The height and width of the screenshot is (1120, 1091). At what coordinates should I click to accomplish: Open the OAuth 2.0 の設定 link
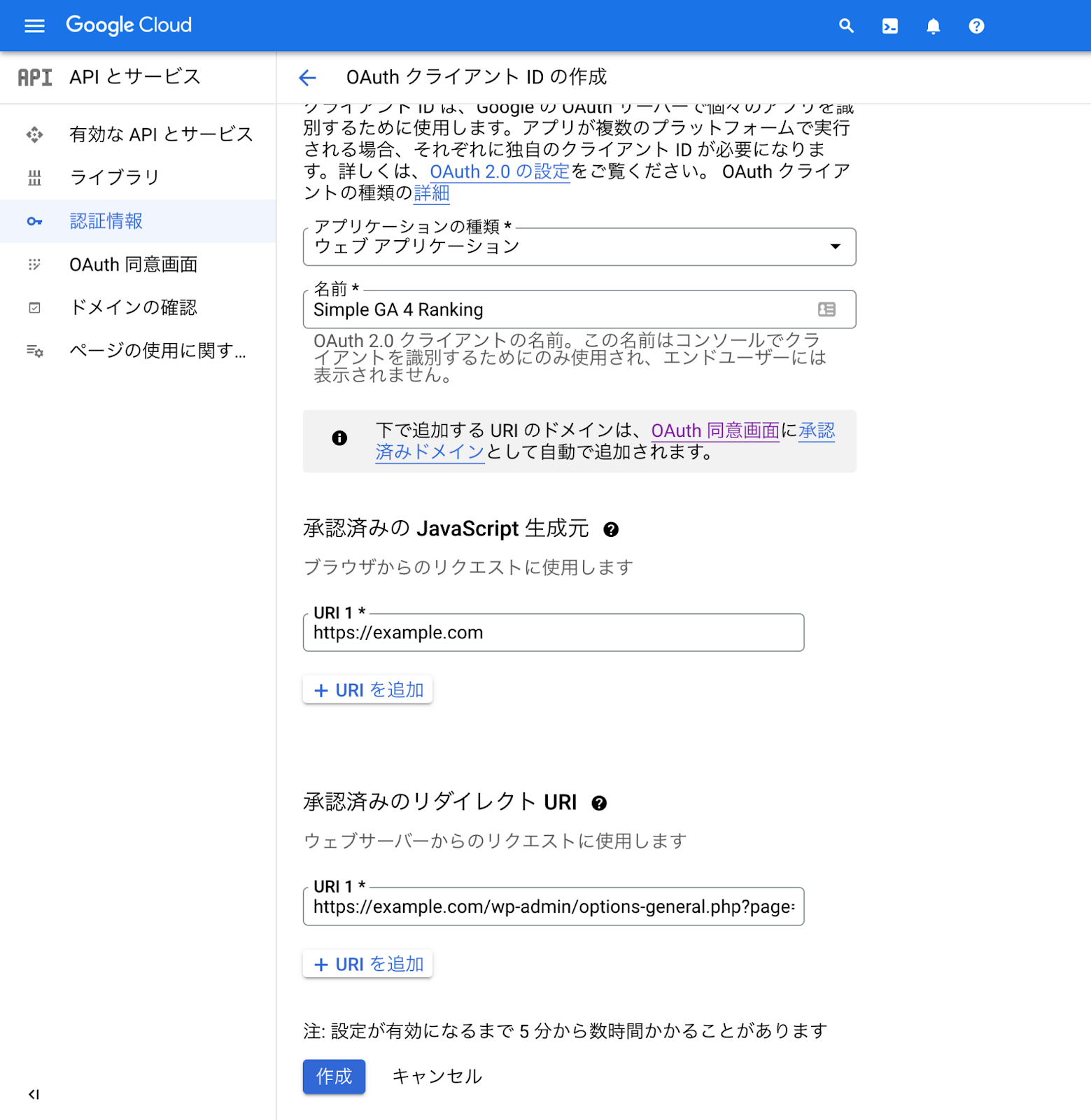(x=500, y=171)
